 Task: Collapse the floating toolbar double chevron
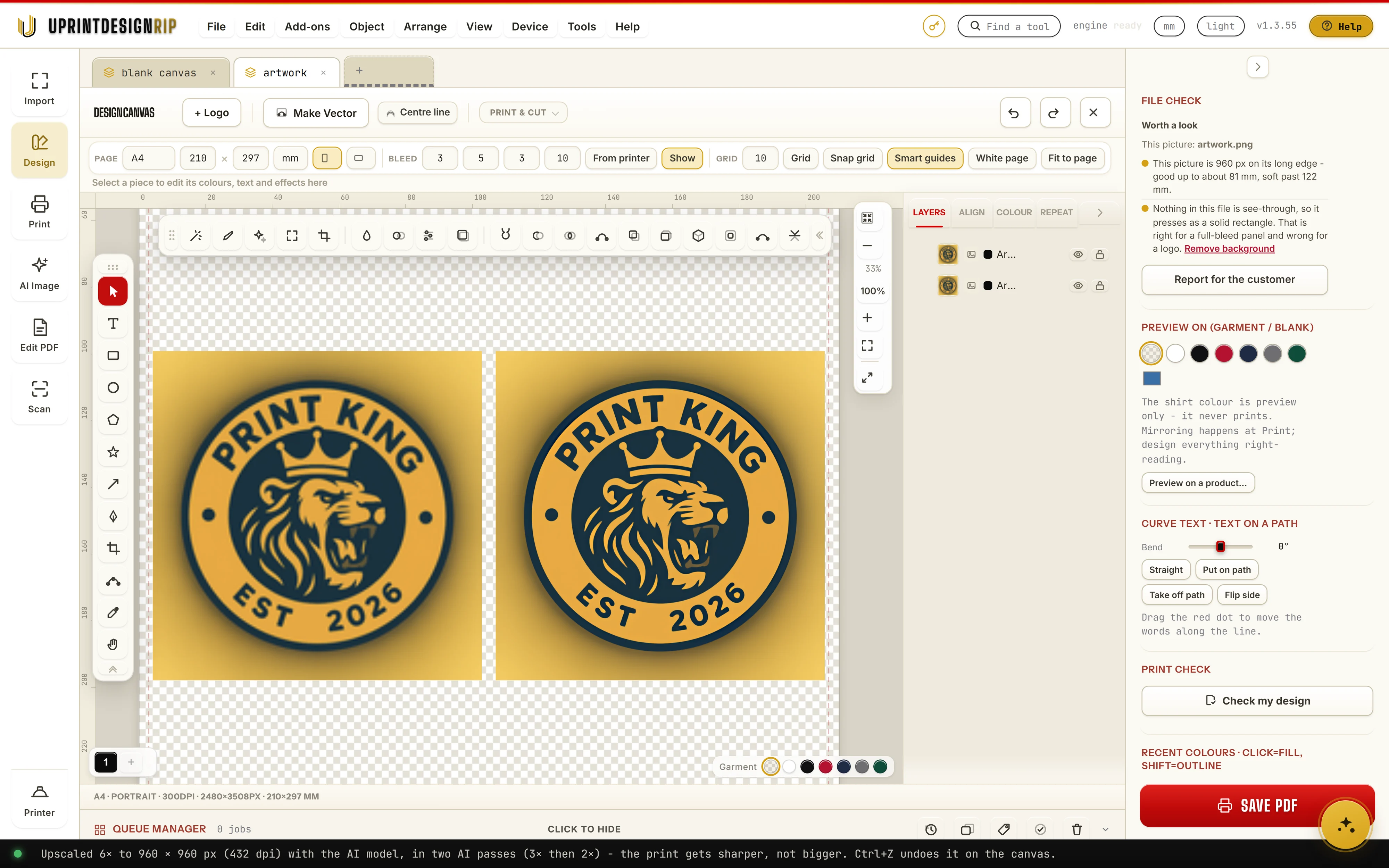click(819, 235)
